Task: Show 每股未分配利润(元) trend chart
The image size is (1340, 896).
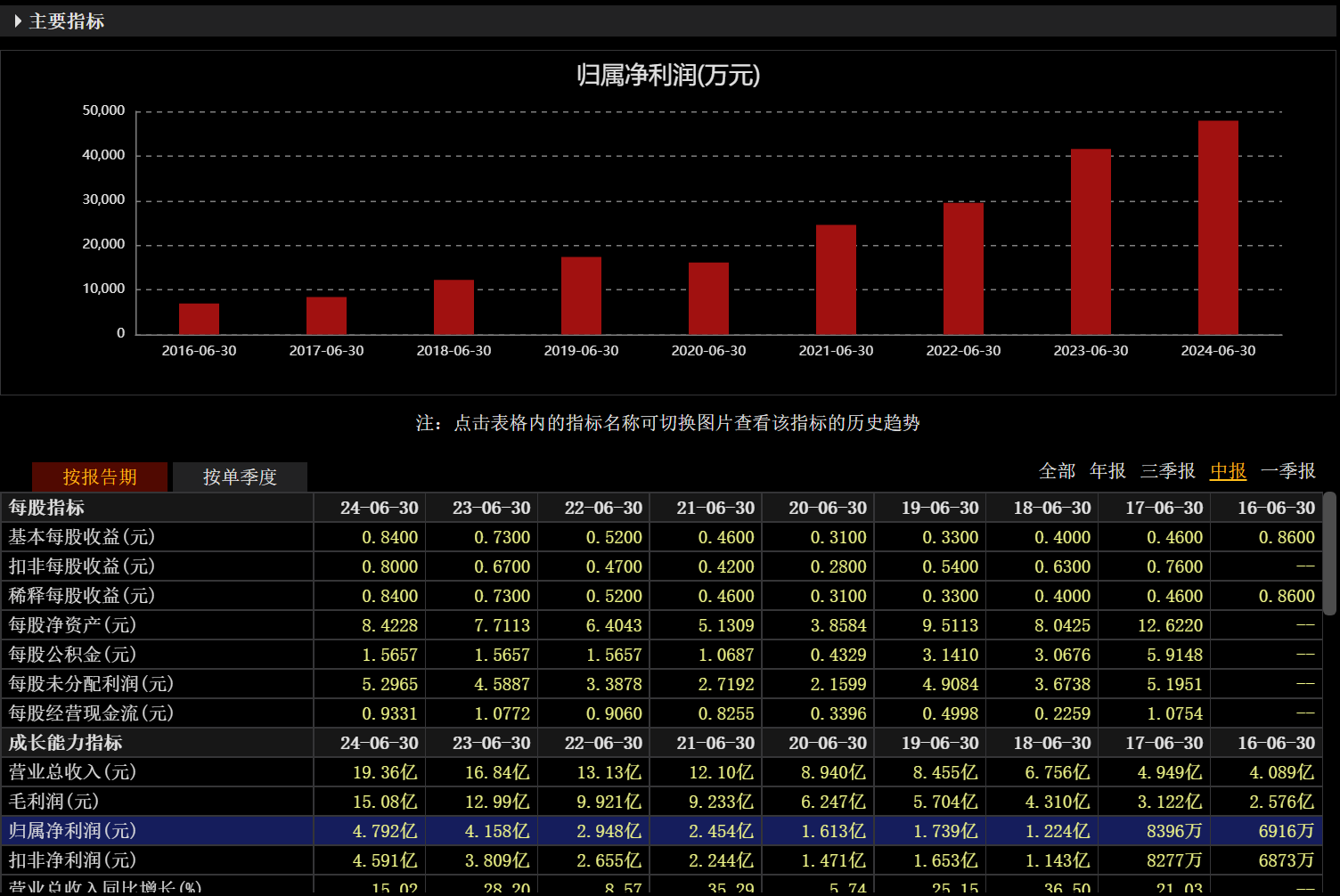Action: (91, 684)
